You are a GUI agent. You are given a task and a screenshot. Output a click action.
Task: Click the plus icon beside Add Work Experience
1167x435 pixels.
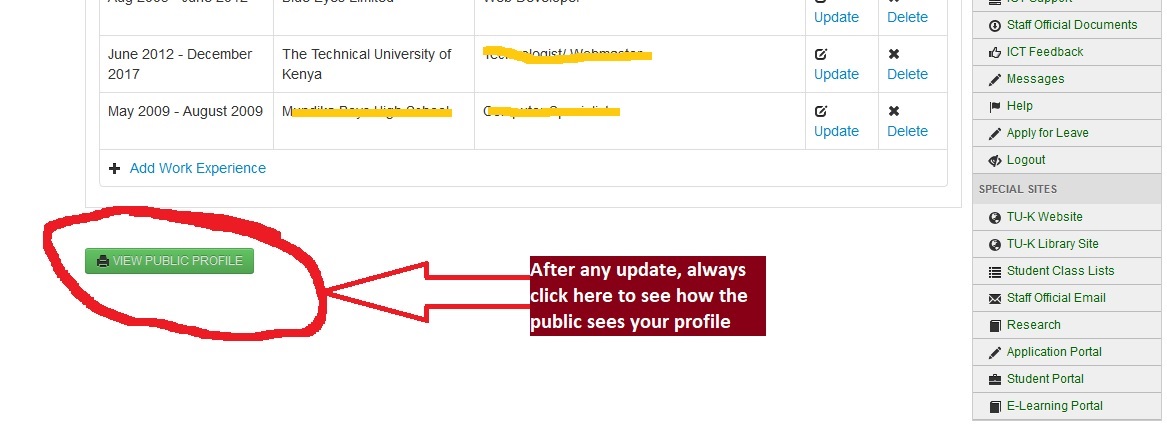(x=115, y=168)
